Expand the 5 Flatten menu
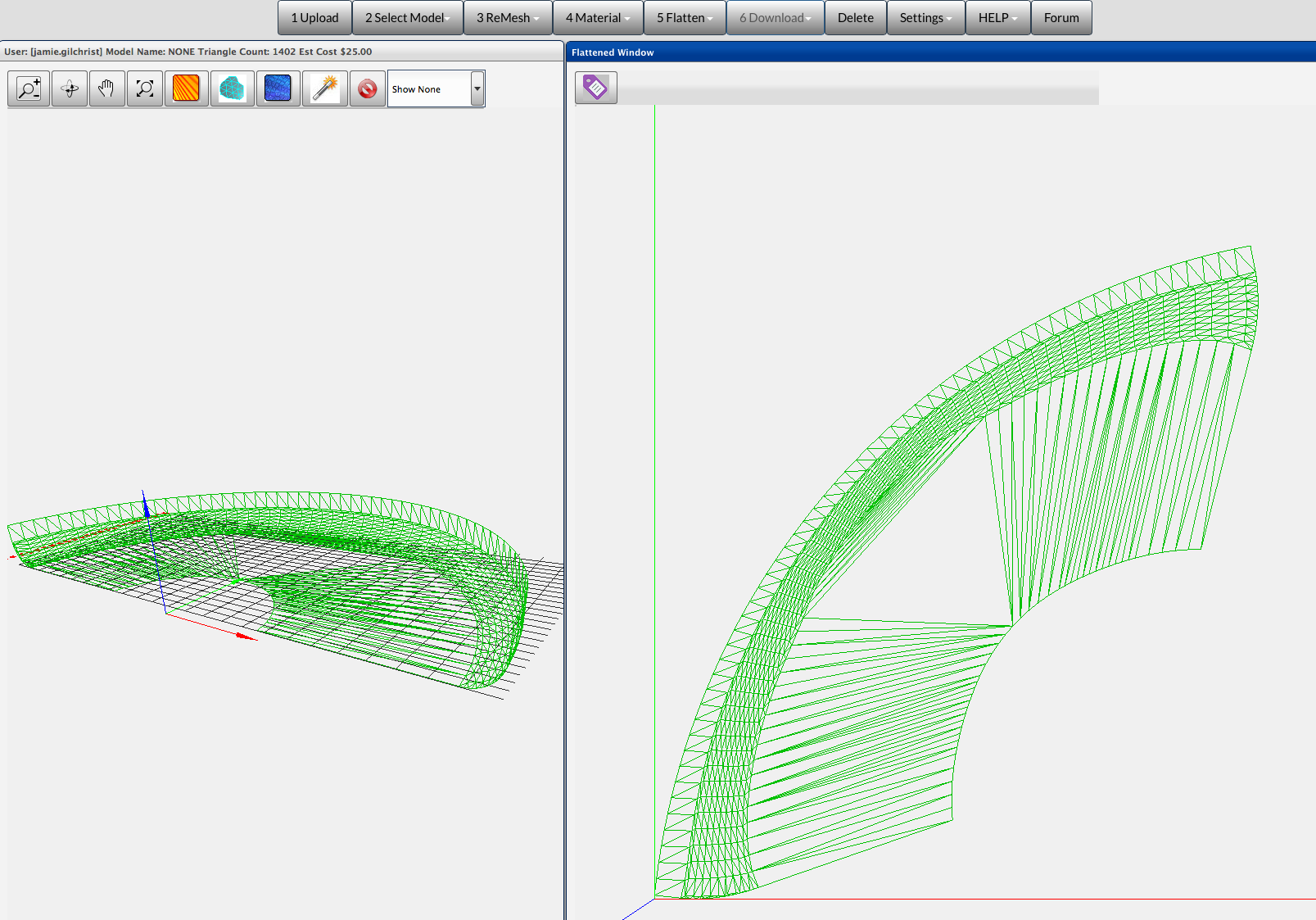1316x920 pixels. point(685,18)
